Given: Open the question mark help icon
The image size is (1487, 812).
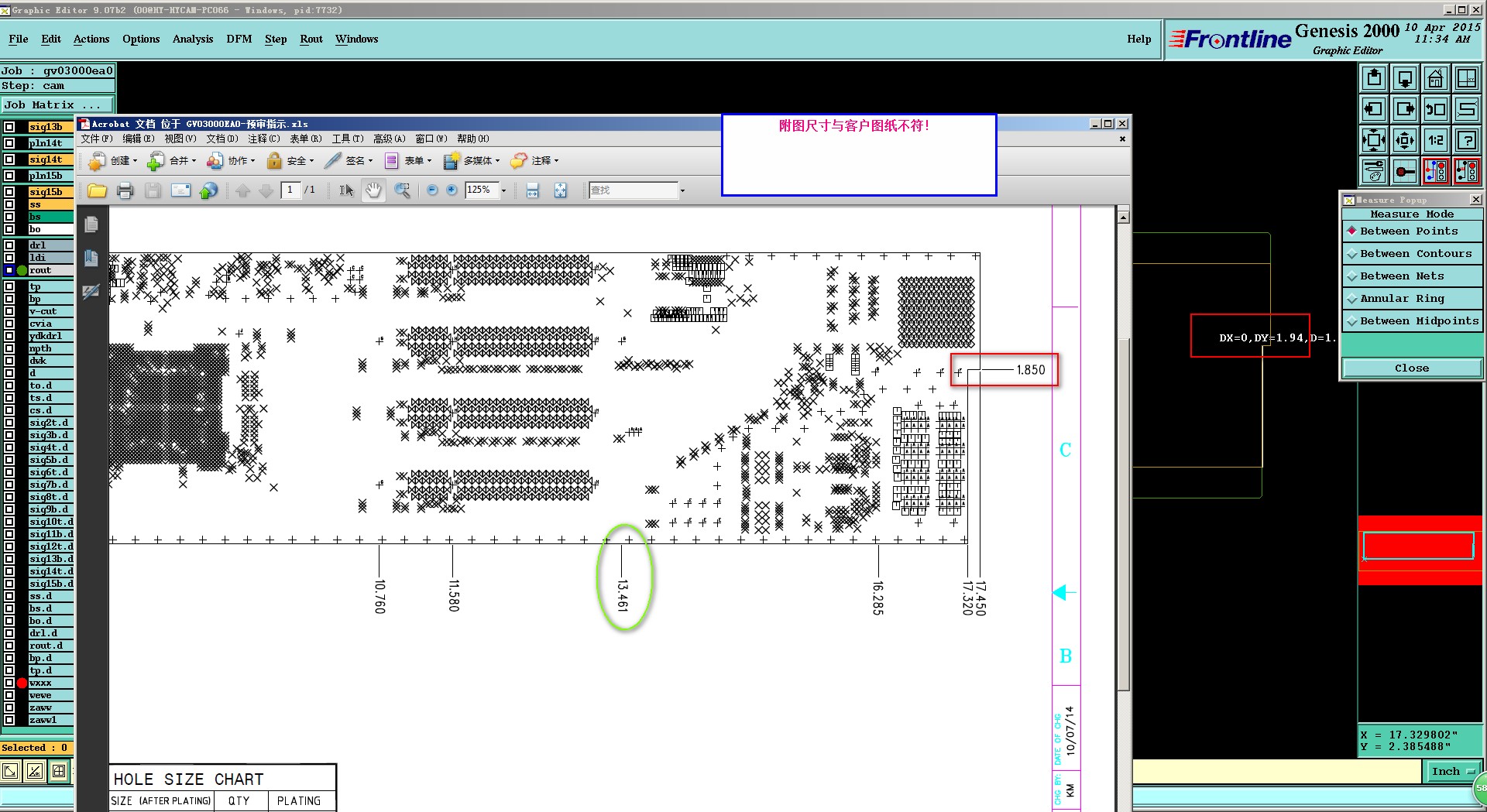Looking at the screenshot, I should [1466, 140].
